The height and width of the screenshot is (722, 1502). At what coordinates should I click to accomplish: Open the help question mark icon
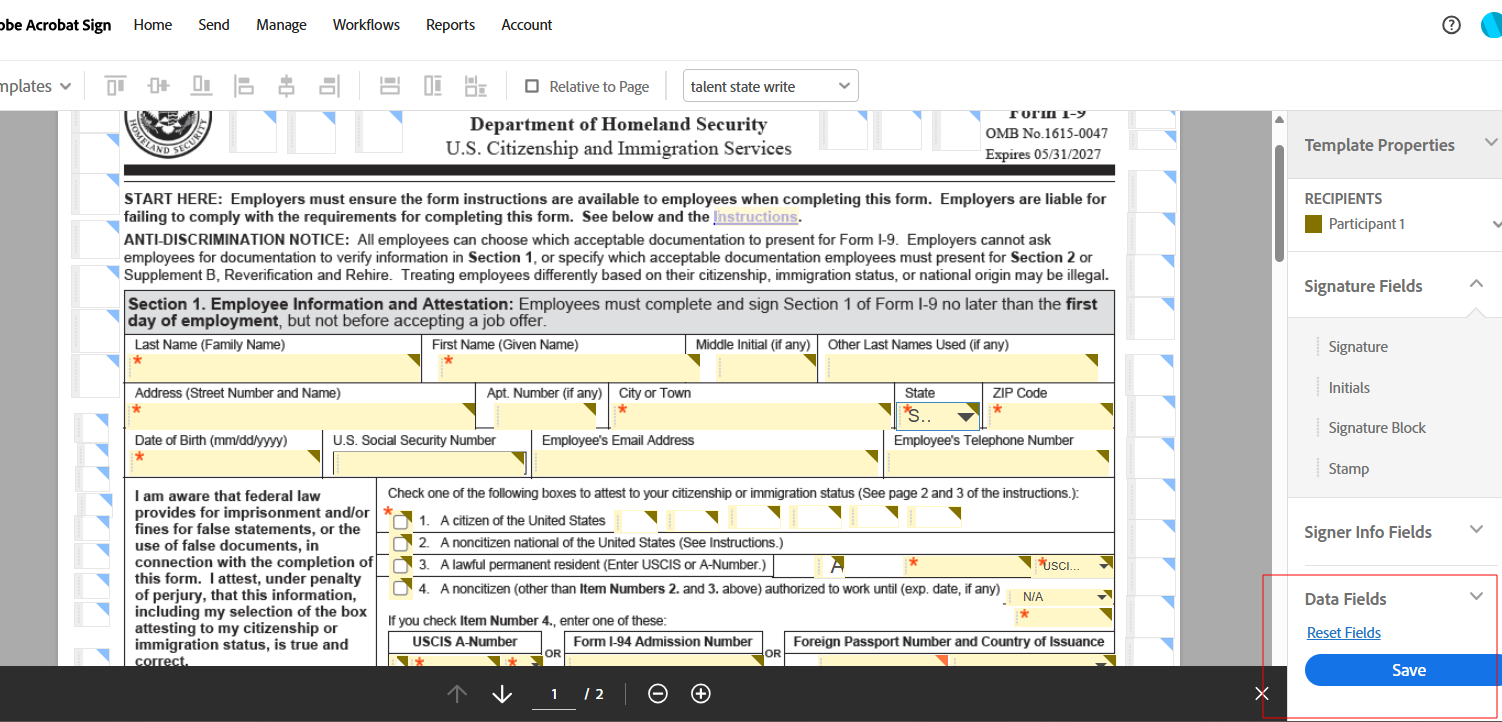[1451, 25]
